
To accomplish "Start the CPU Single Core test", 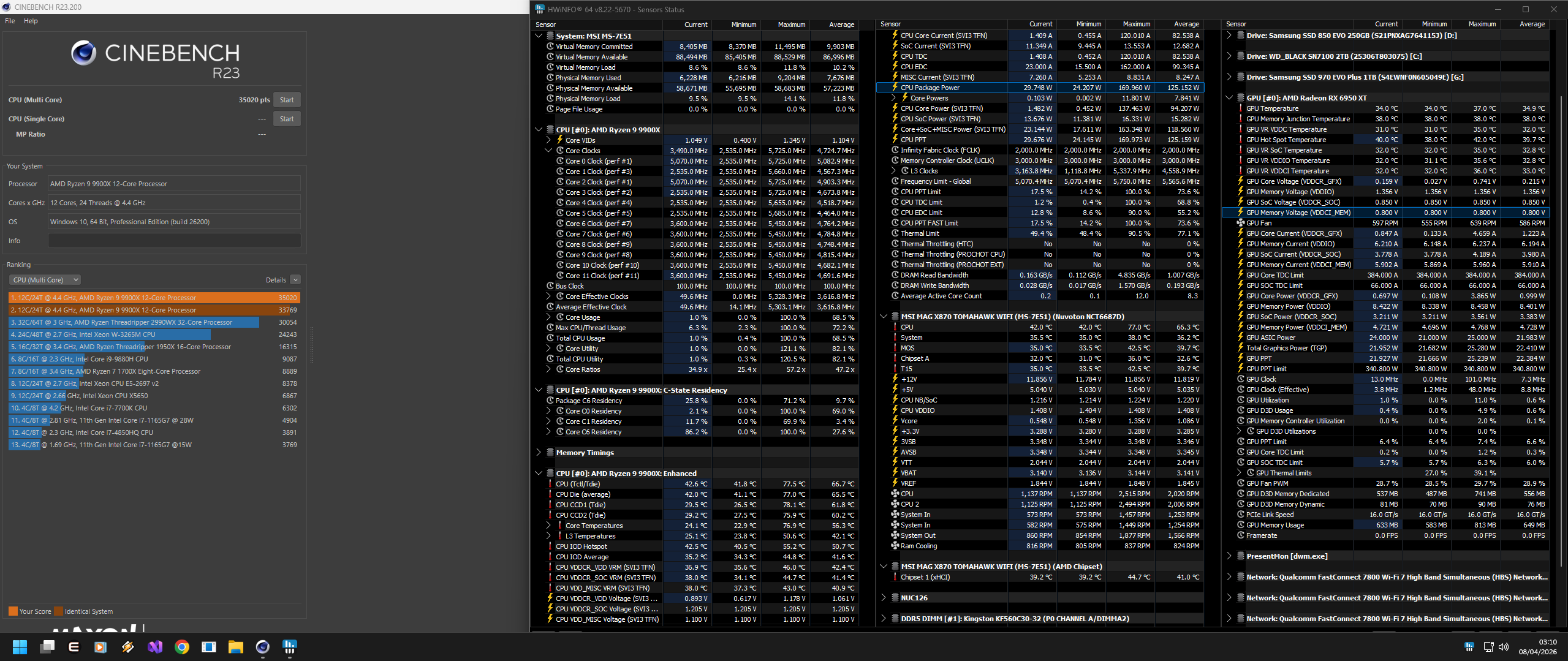I will (287, 119).
